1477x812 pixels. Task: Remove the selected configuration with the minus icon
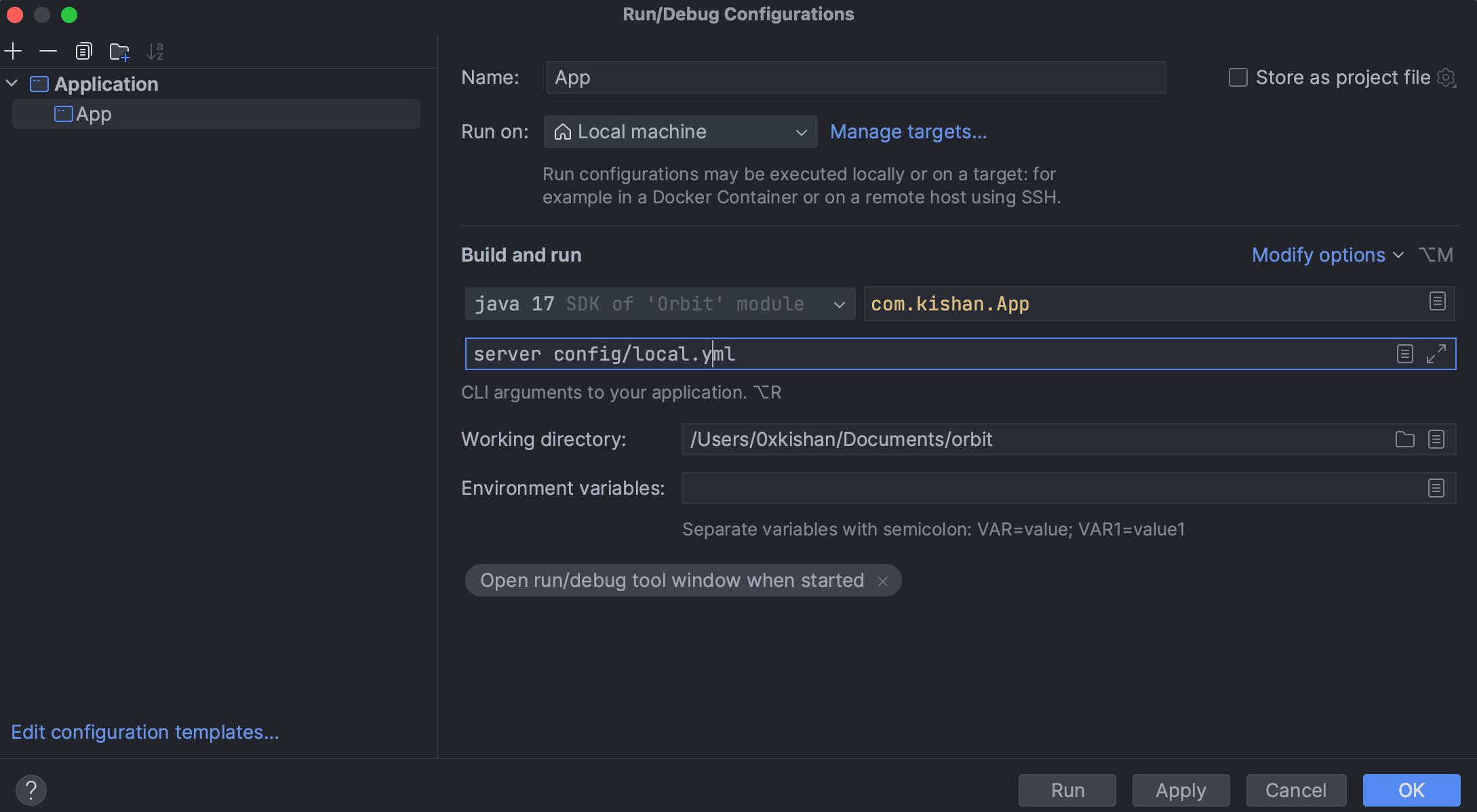coord(48,52)
